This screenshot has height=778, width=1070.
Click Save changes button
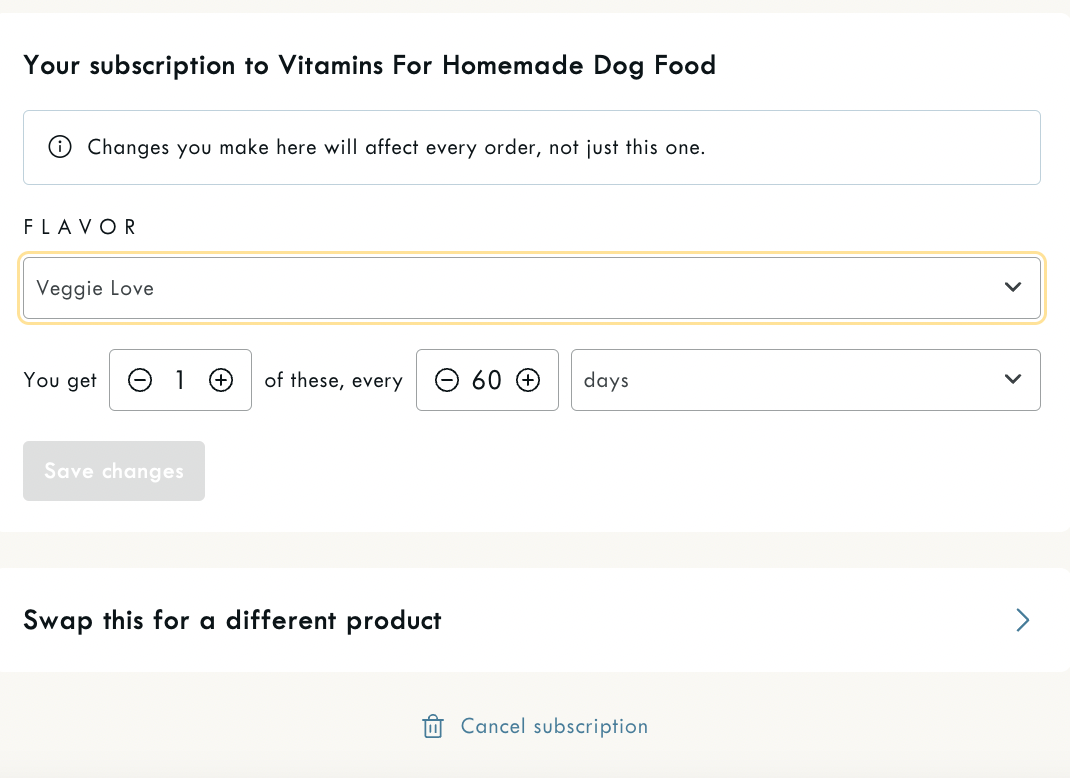[x=114, y=471]
